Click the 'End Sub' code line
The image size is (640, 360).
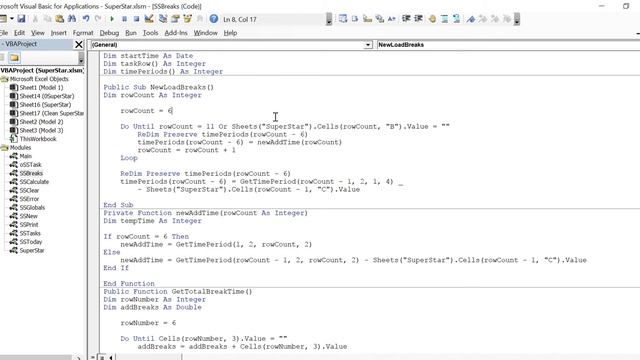pos(118,205)
